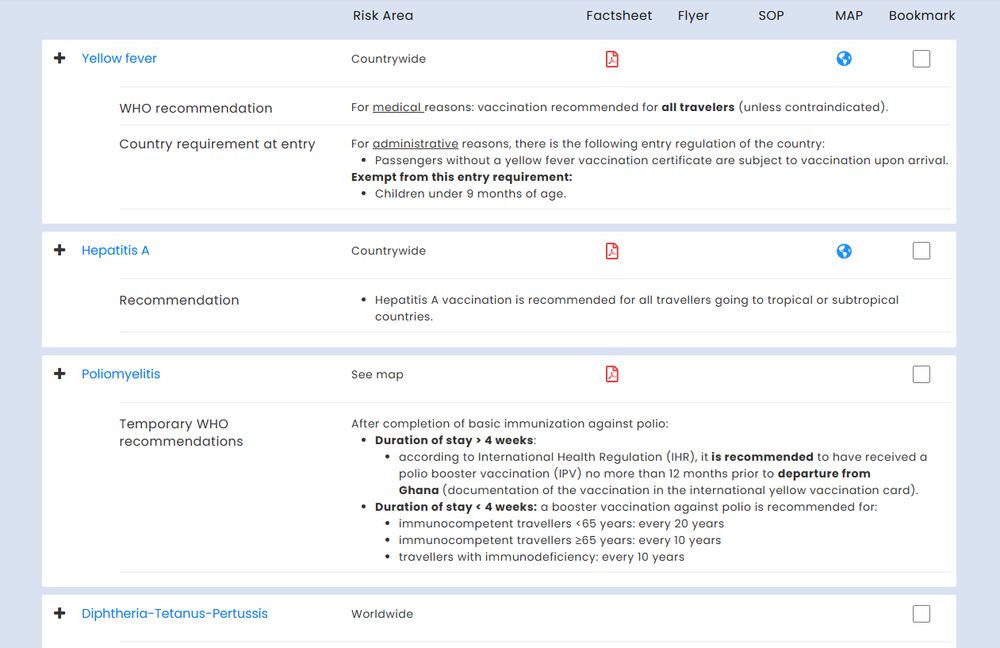Open the Diphtheria-Tetanus-Pertussis link
Screen dimensions: 1000x648
pyautogui.click(x=175, y=614)
